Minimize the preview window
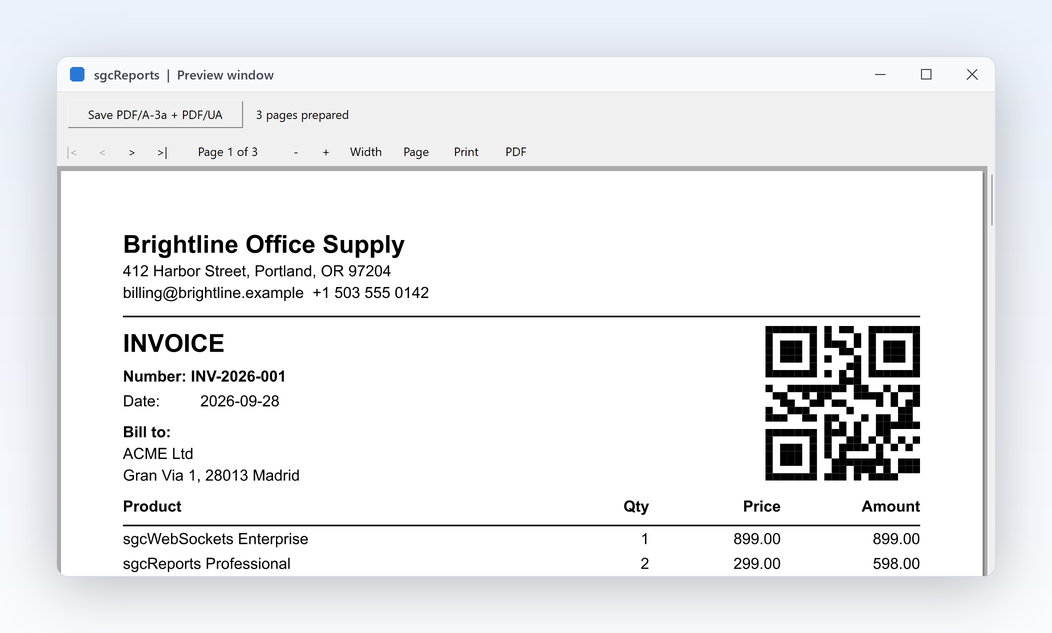 880,75
